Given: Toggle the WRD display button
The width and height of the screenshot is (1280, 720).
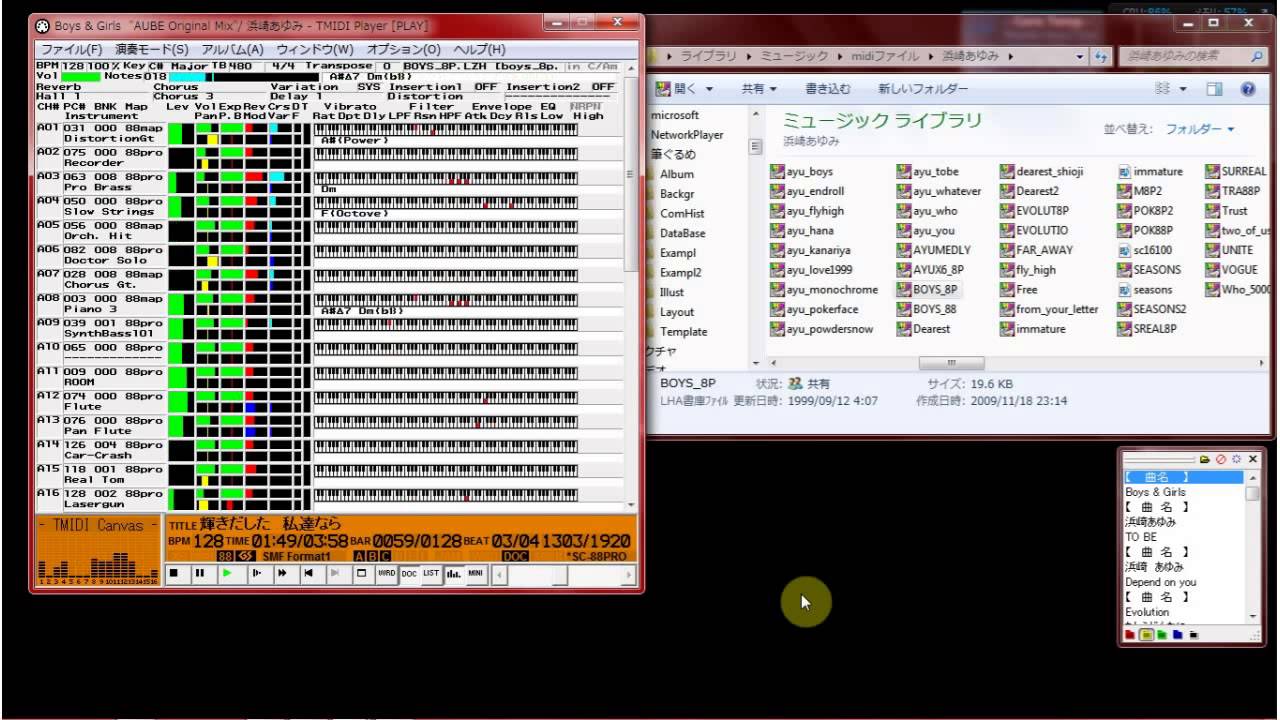Looking at the screenshot, I should pyautogui.click(x=386, y=573).
